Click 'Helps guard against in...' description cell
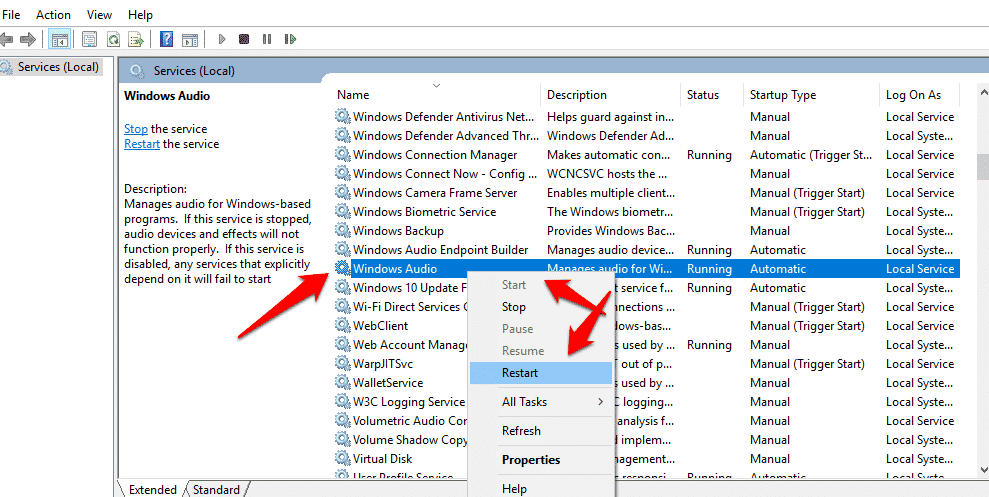 (610, 117)
